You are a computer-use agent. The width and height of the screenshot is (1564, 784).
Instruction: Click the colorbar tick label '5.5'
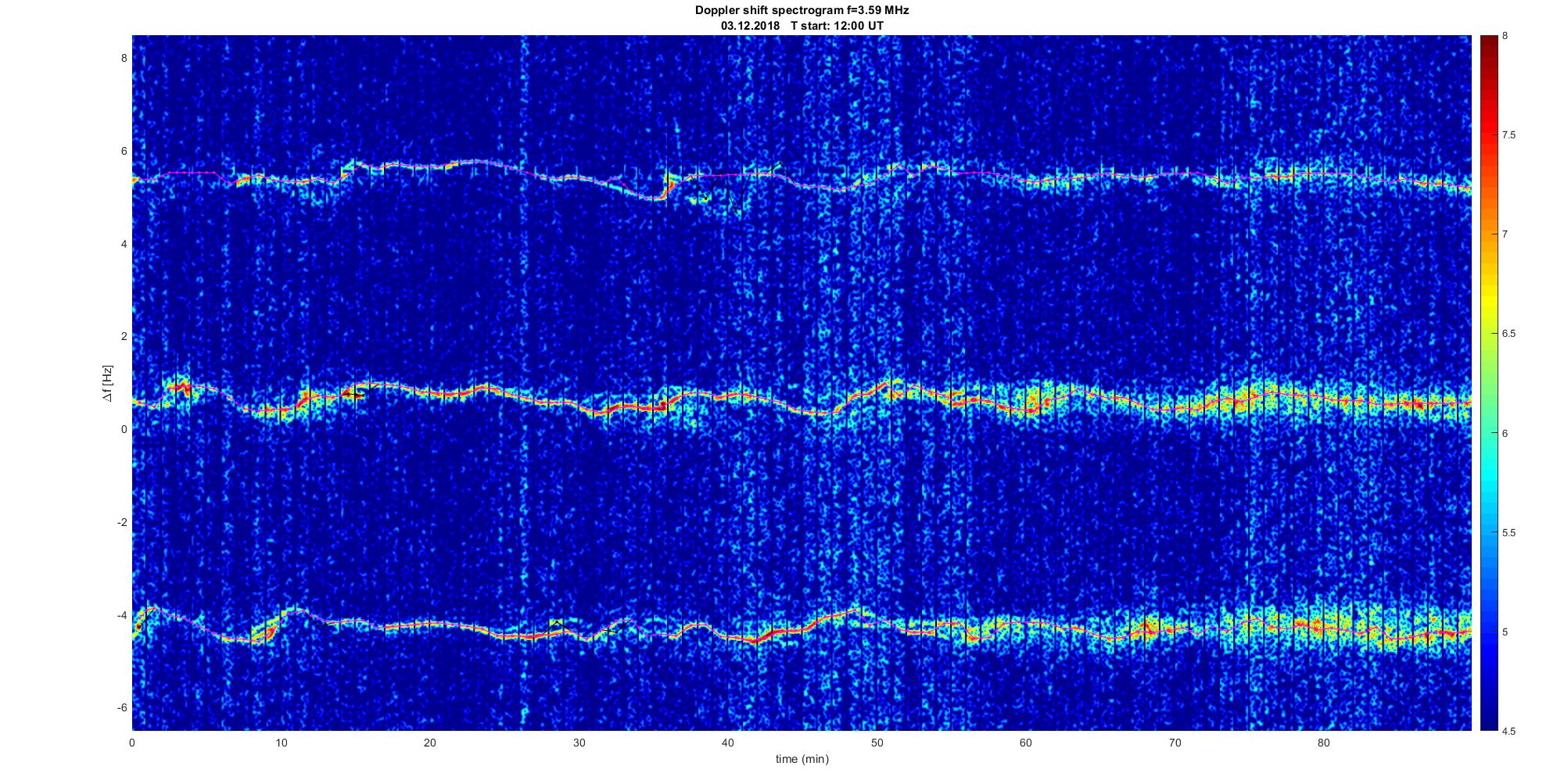click(x=1509, y=532)
